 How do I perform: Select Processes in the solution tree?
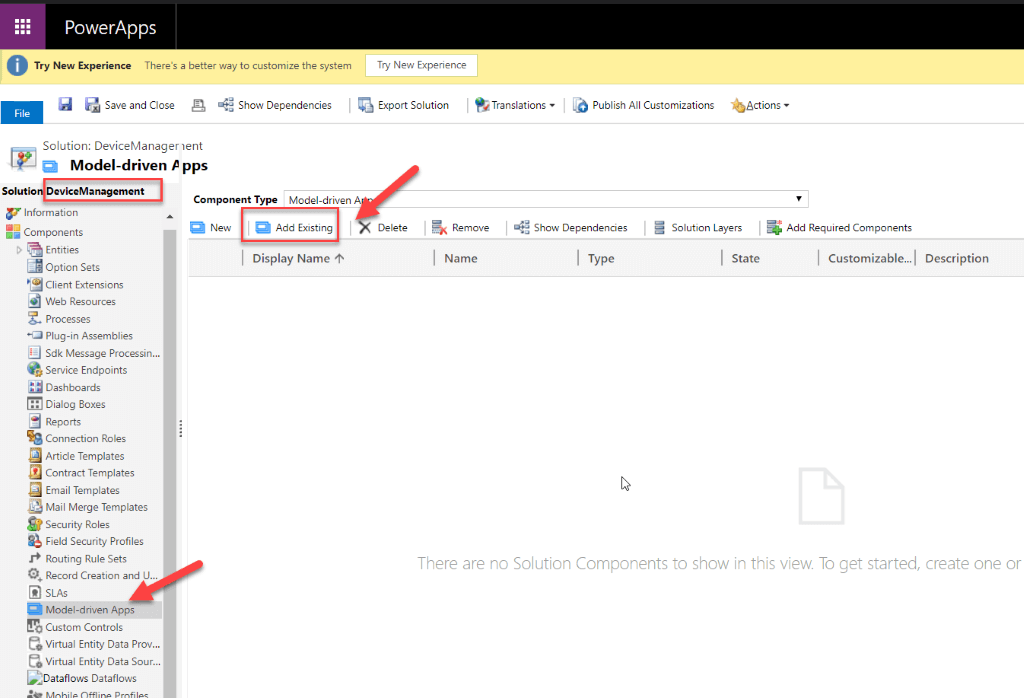pyautogui.click(x=68, y=319)
